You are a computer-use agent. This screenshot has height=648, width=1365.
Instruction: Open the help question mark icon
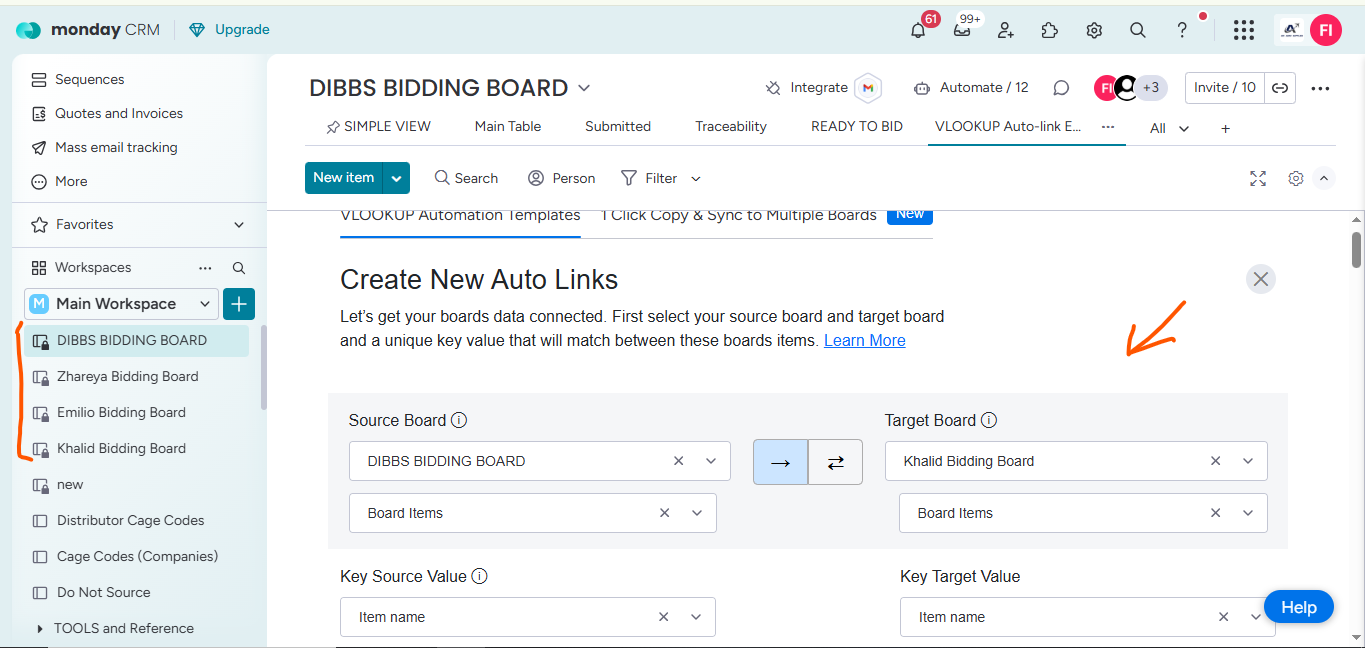(1182, 30)
